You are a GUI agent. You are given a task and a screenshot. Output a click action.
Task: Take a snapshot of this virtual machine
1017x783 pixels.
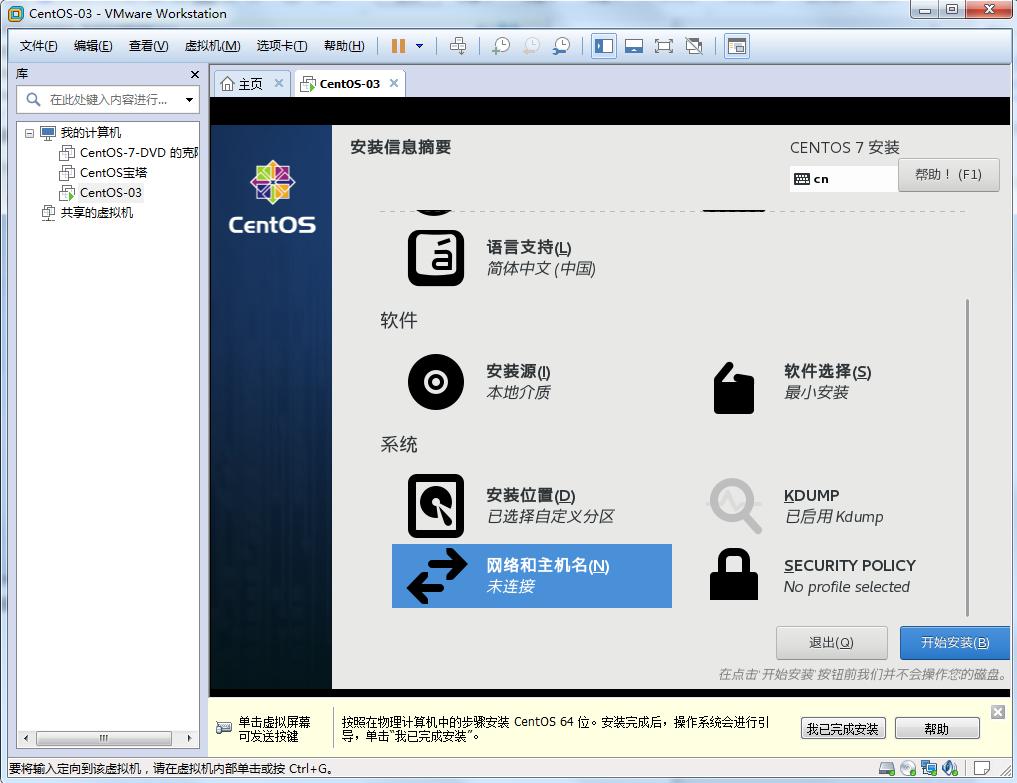pyautogui.click(x=501, y=46)
